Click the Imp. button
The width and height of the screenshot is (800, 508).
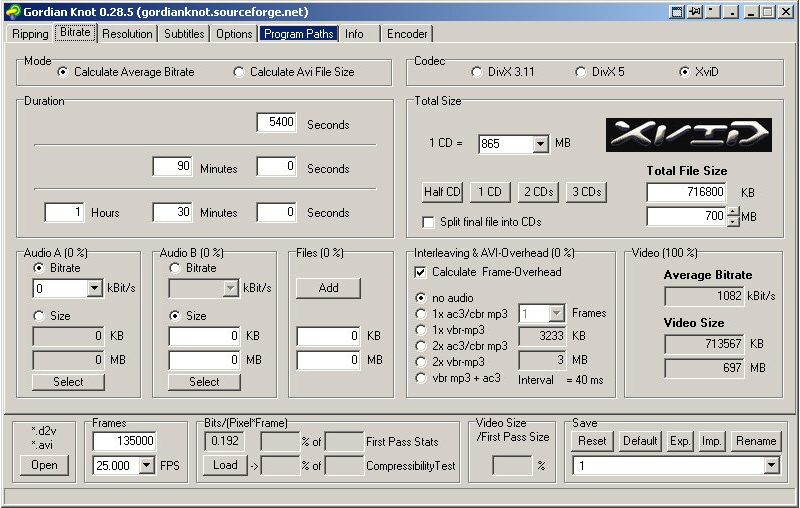(711, 441)
